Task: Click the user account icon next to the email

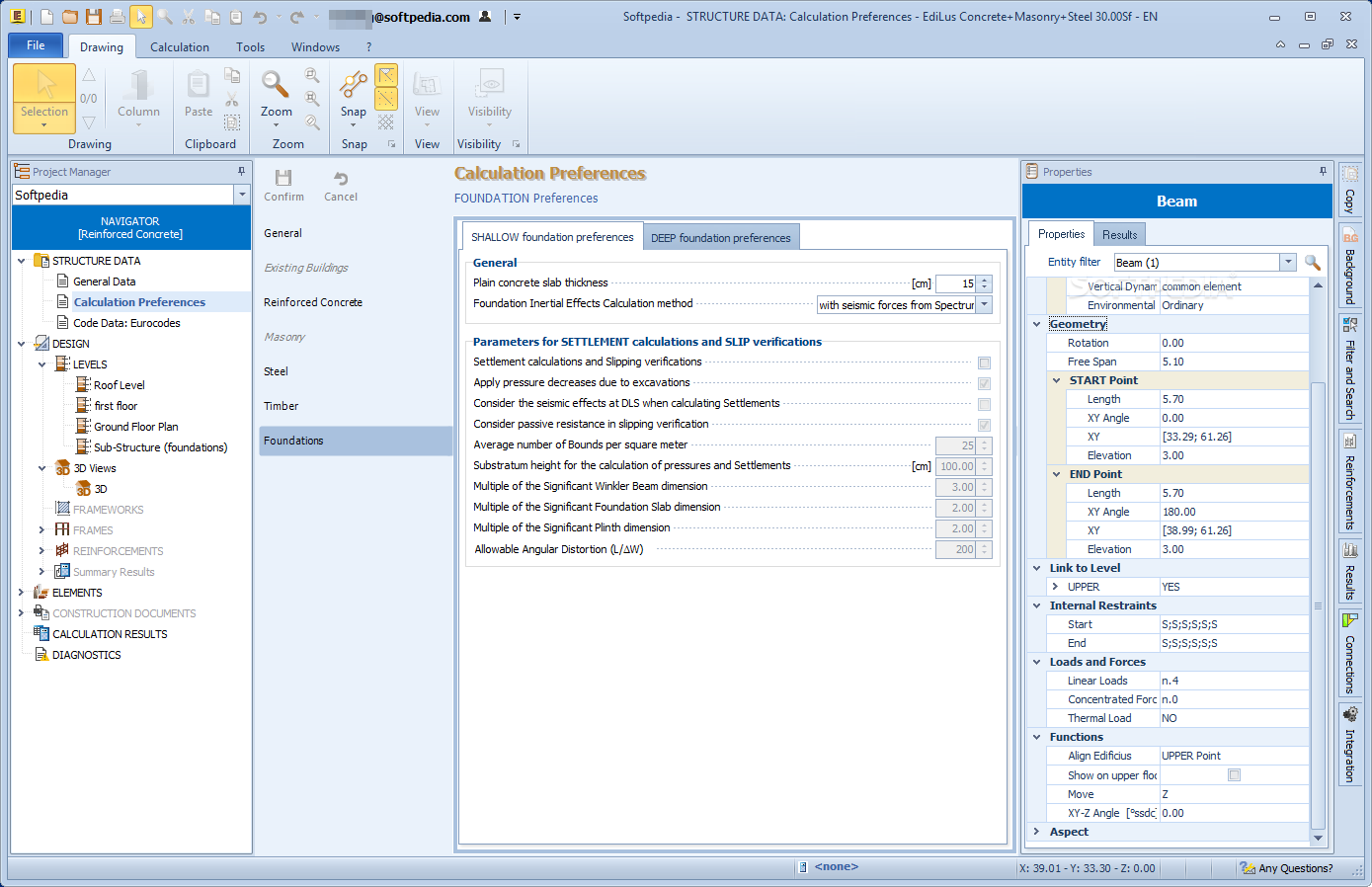Action: point(485,17)
